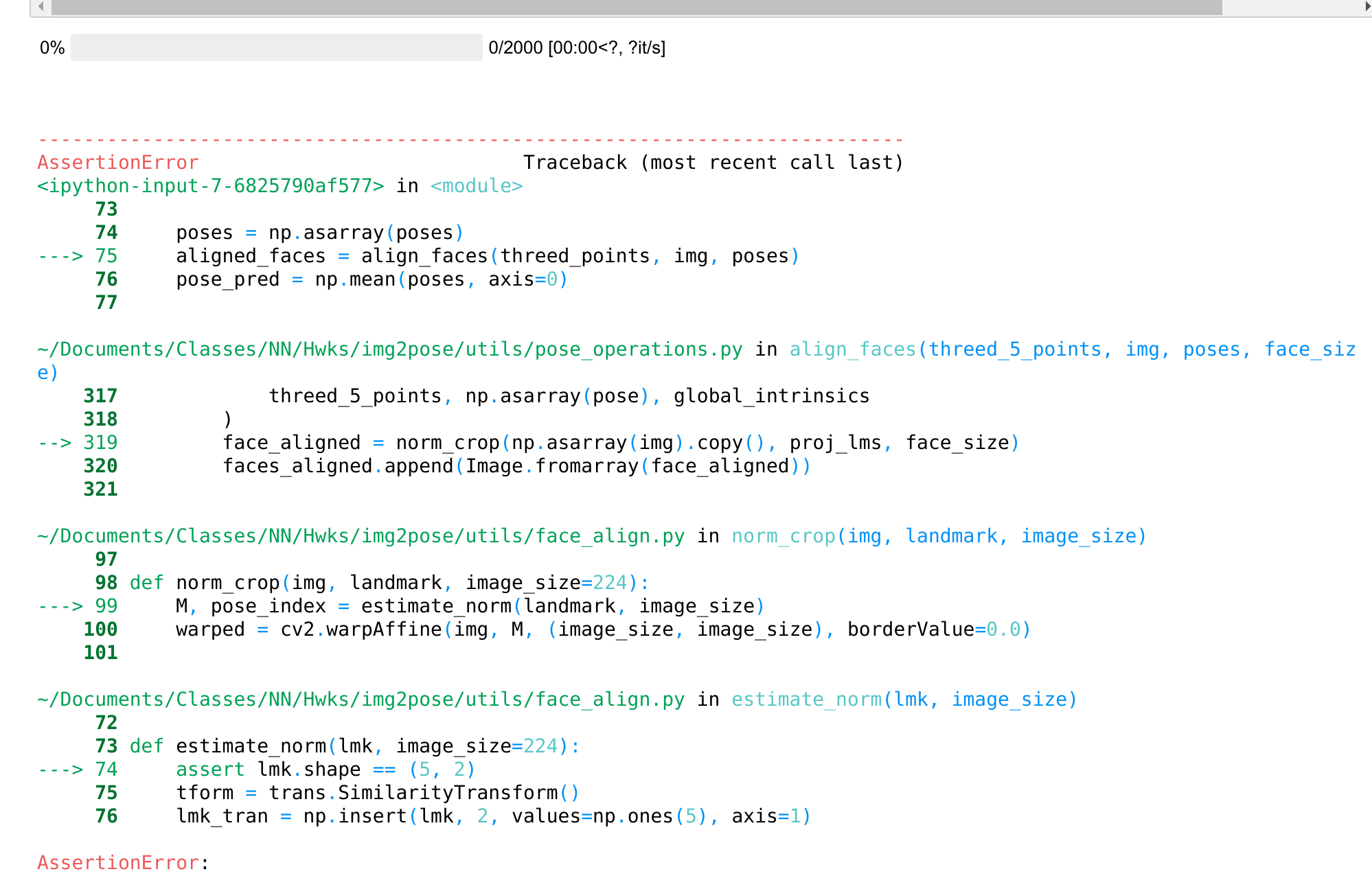Click '<ipython-input-7-6825790af577>' text
1372x887 pixels.
tap(211, 186)
